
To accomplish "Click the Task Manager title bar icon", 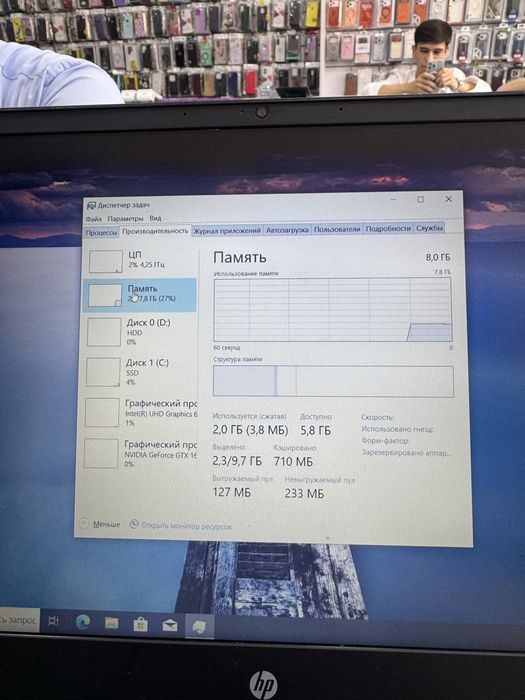I will click(x=91, y=205).
